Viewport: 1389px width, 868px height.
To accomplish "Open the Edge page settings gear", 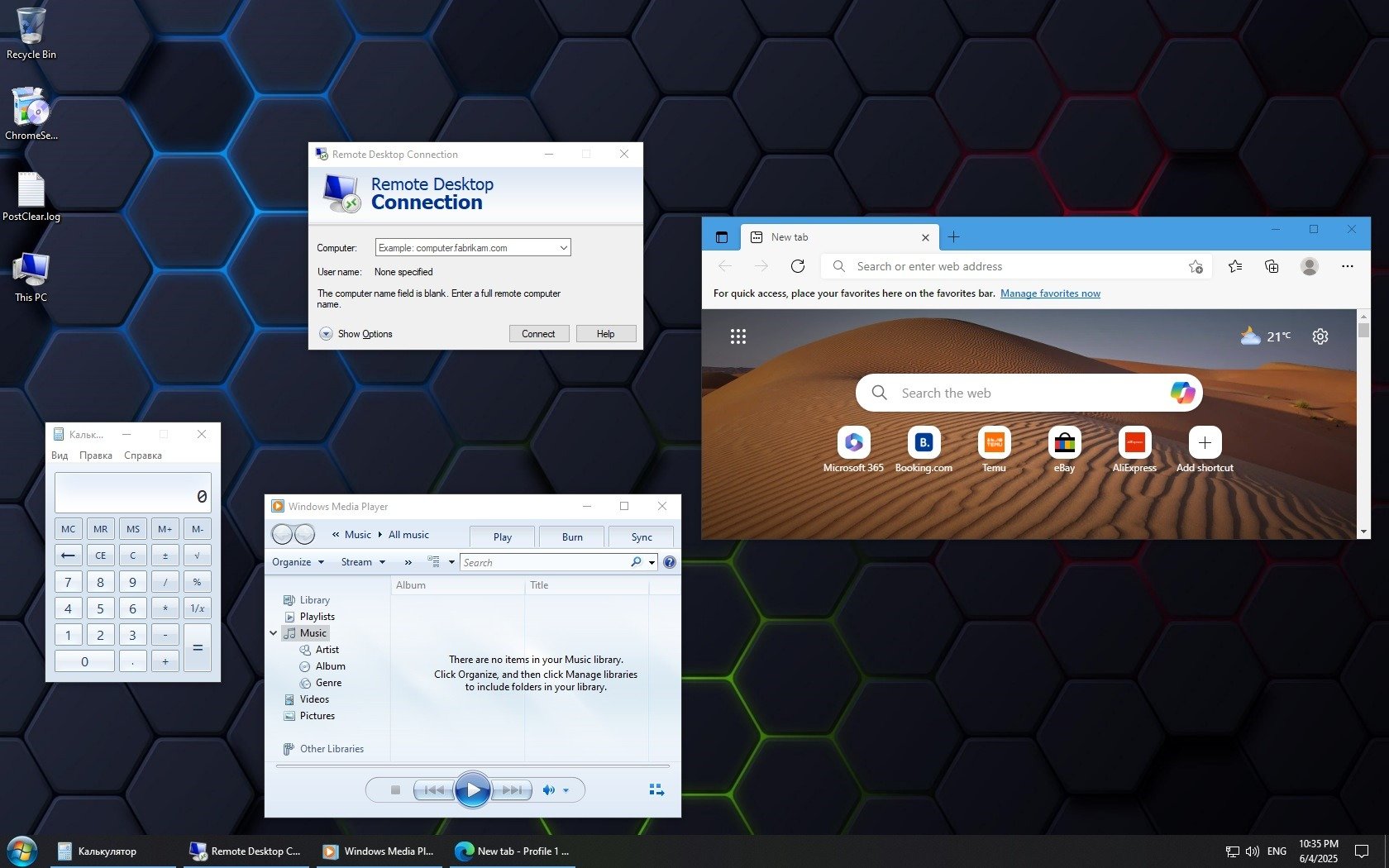I will point(1320,336).
